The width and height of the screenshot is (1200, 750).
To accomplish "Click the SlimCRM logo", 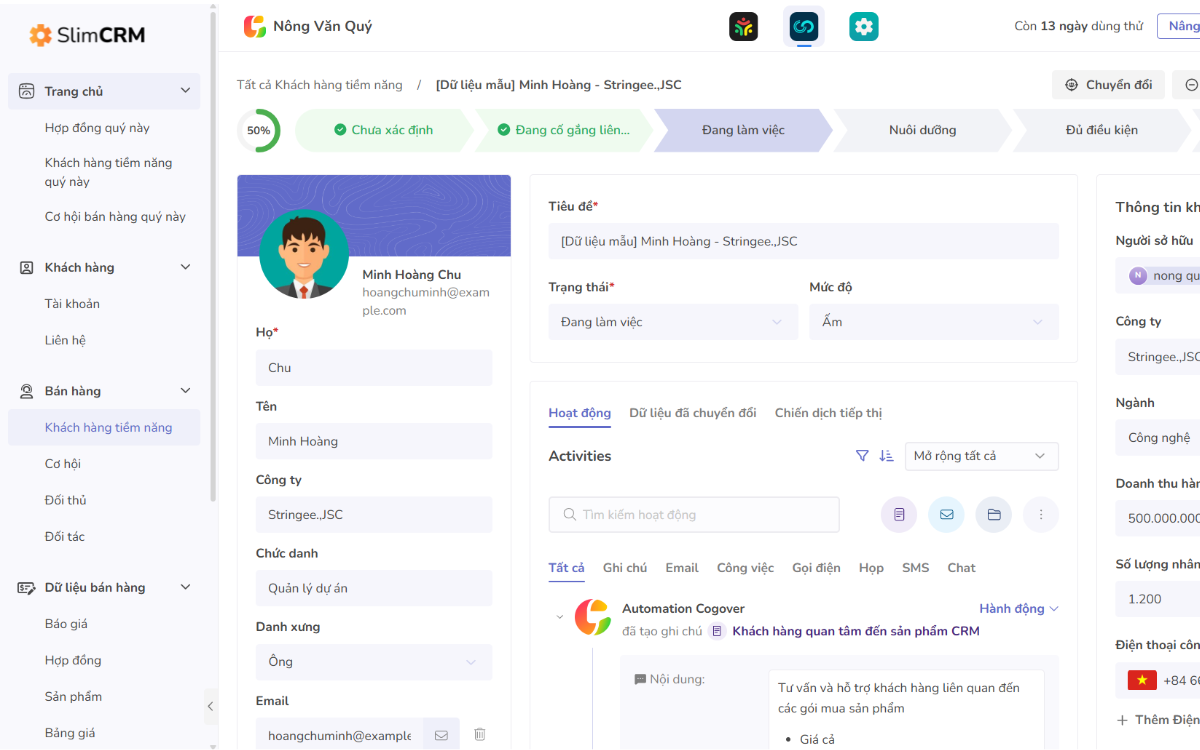I will (x=87, y=35).
